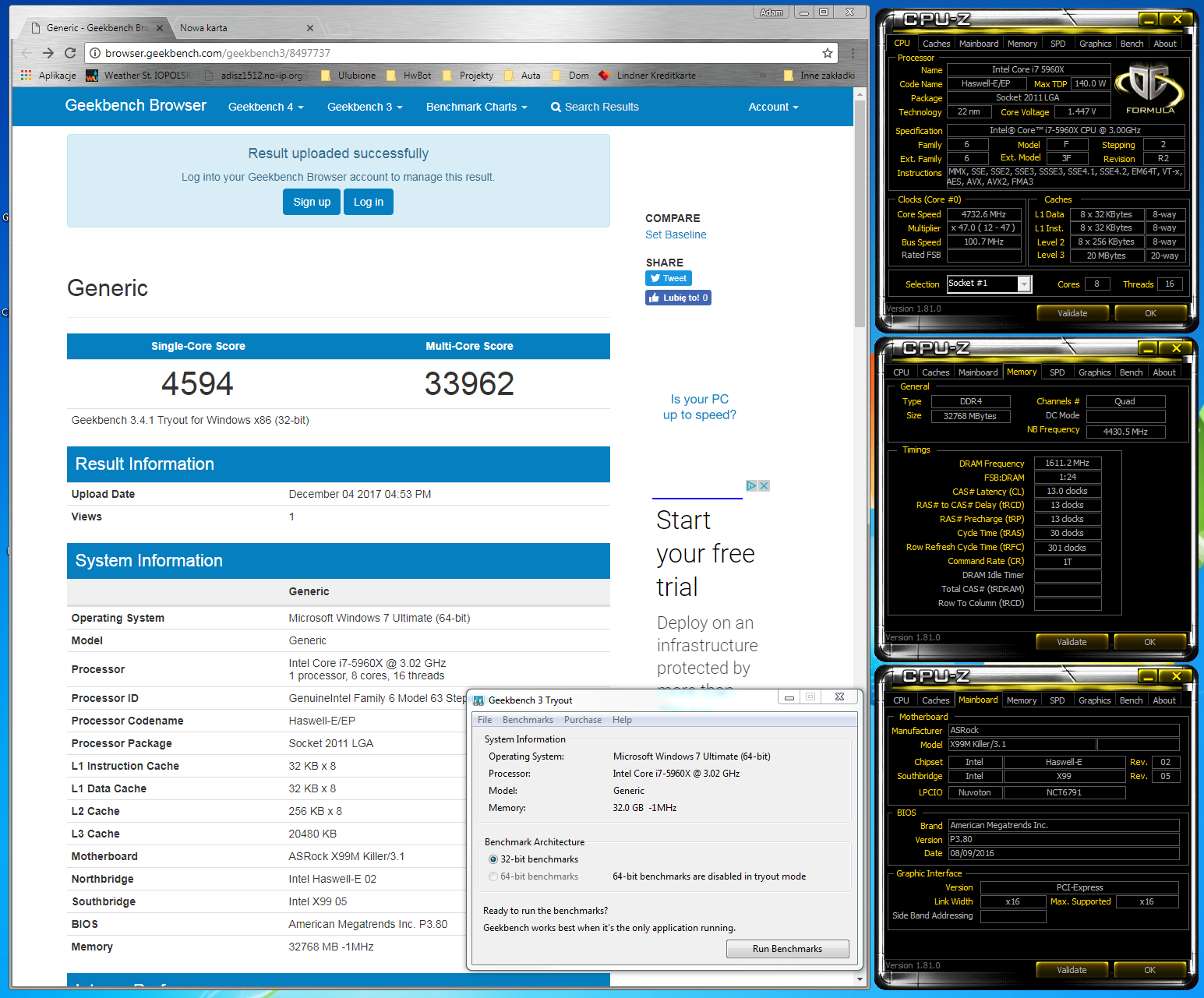Open the Chrome three-dot menu
Image resolution: width=1204 pixels, height=998 pixels.
pos(853,53)
